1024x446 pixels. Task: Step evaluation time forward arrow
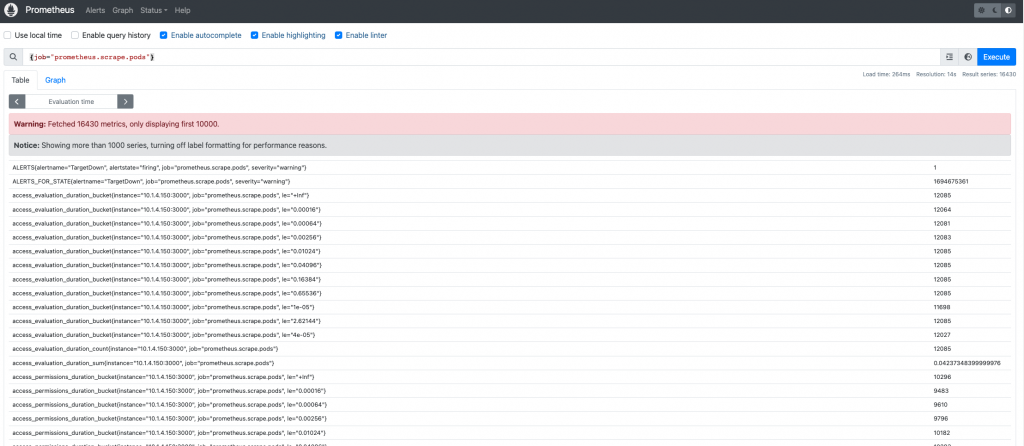[x=125, y=101]
